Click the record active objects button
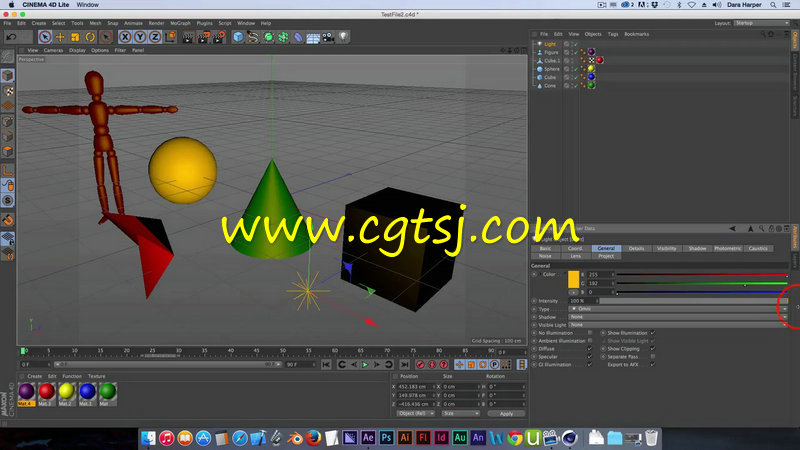Viewport: 800px width, 450px height. tap(420, 365)
